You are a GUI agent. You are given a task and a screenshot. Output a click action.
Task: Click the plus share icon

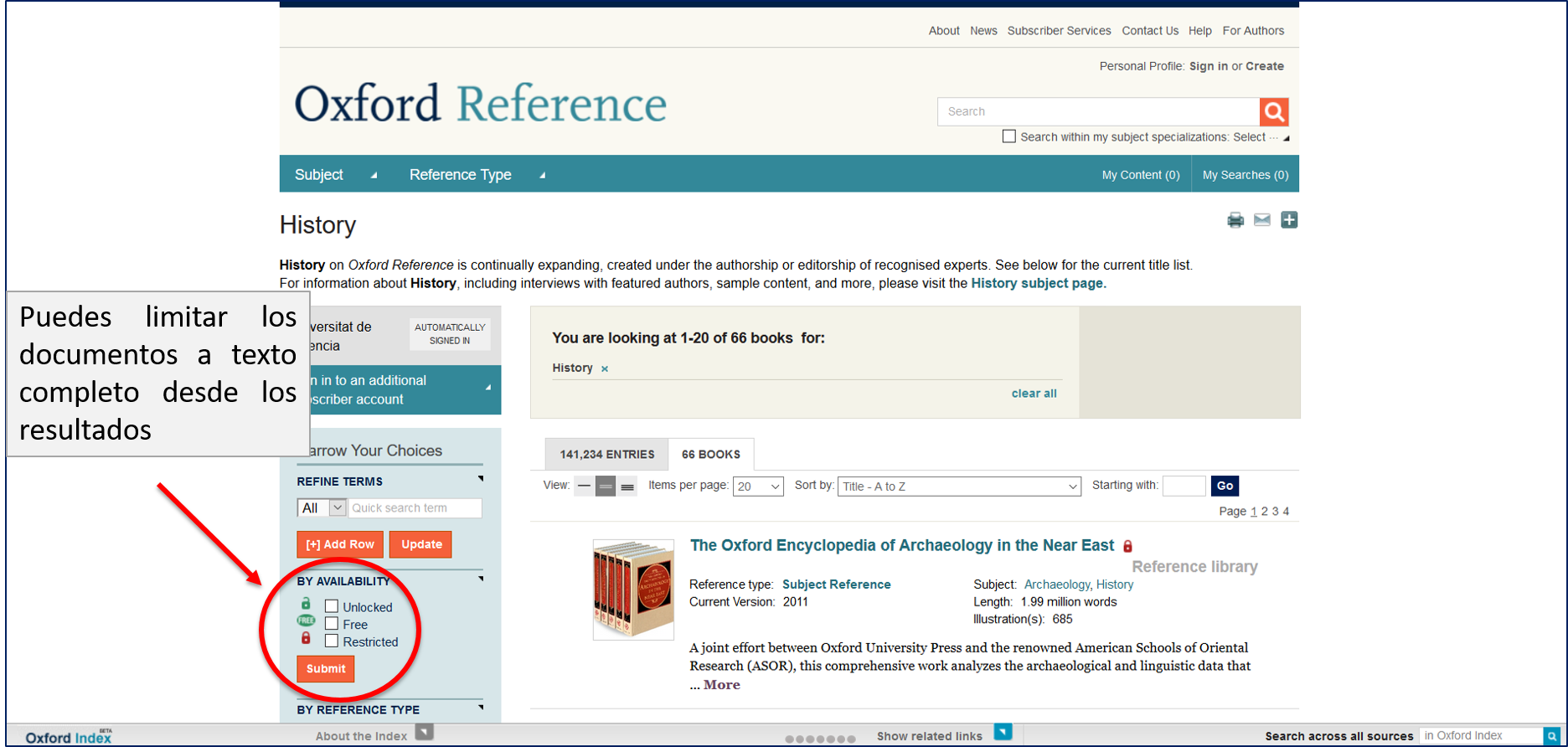(1289, 220)
